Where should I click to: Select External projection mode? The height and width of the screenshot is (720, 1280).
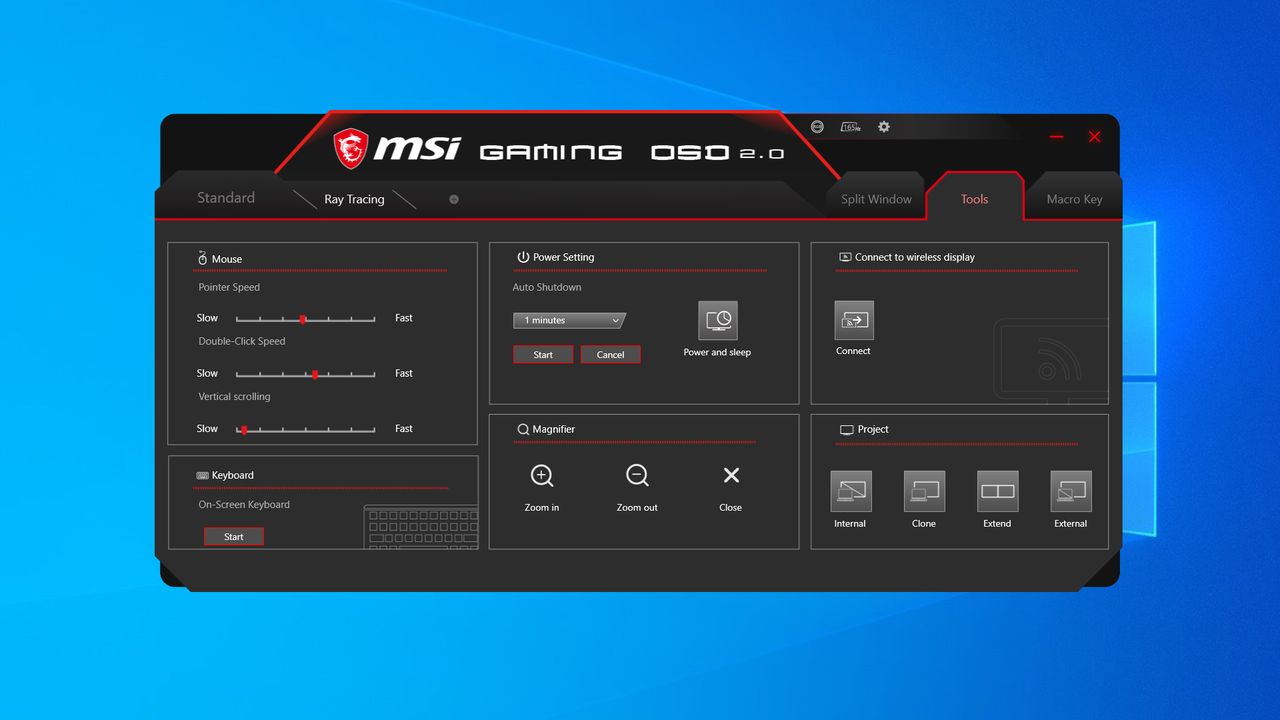tap(1070, 491)
